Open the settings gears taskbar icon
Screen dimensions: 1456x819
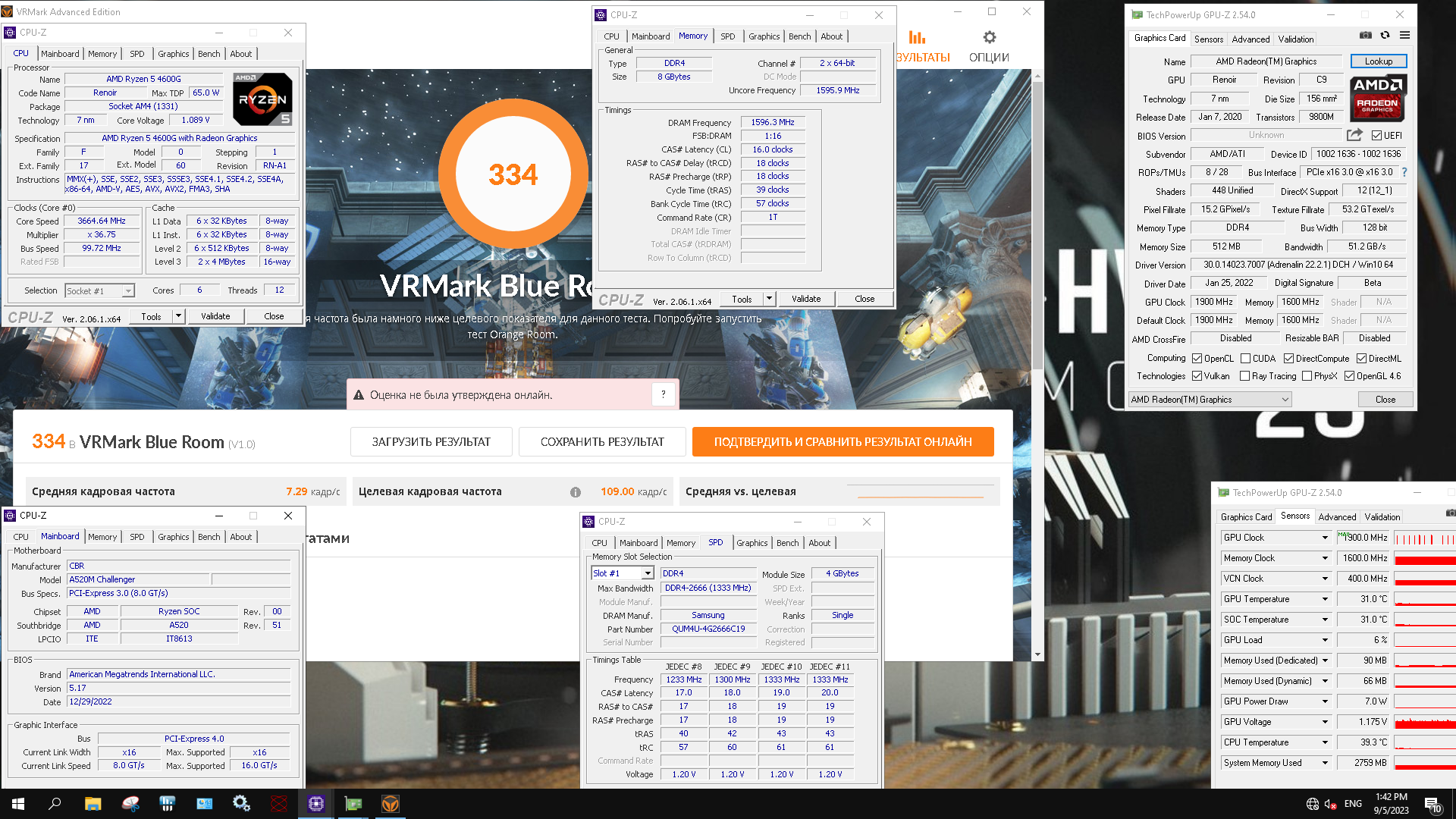[x=242, y=804]
